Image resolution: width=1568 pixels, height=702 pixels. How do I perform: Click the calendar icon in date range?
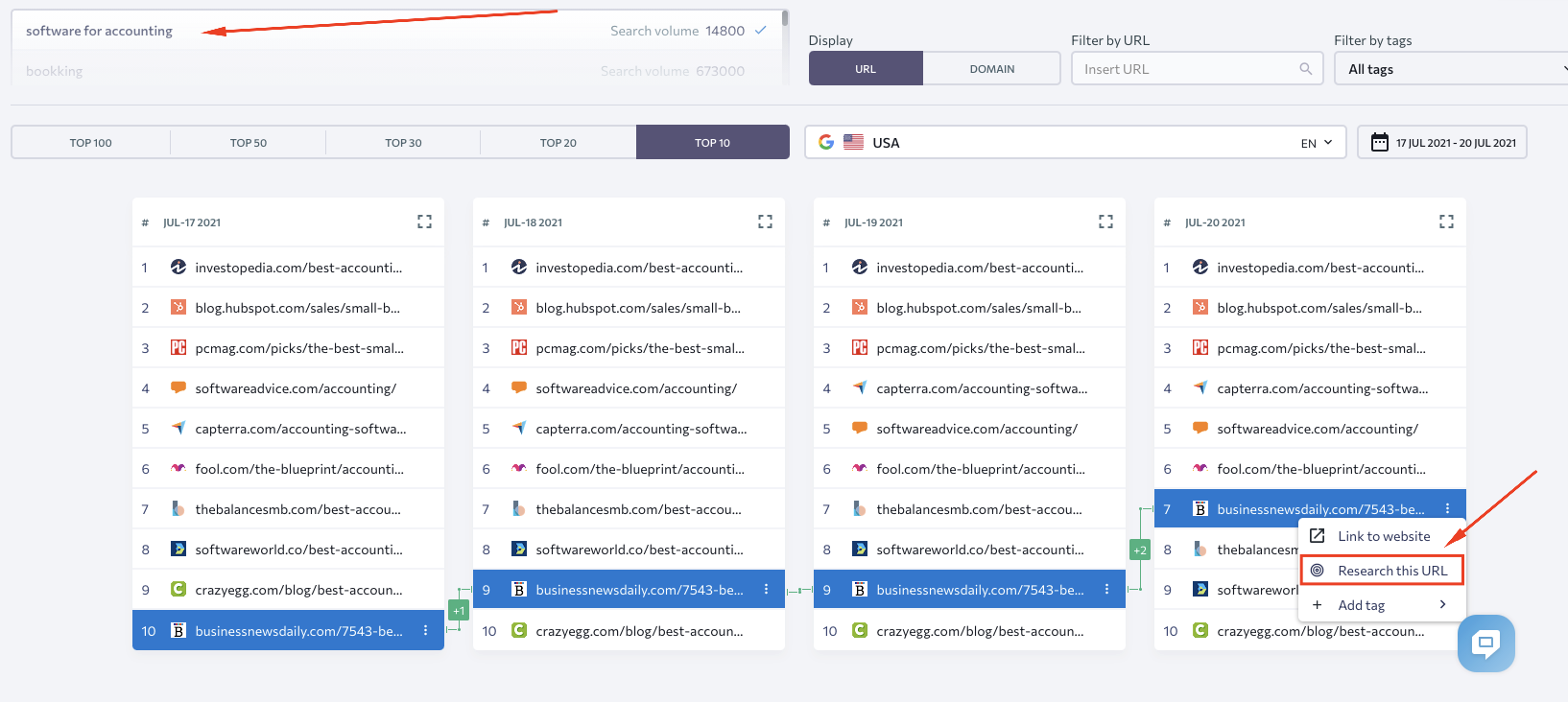point(1379,142)
